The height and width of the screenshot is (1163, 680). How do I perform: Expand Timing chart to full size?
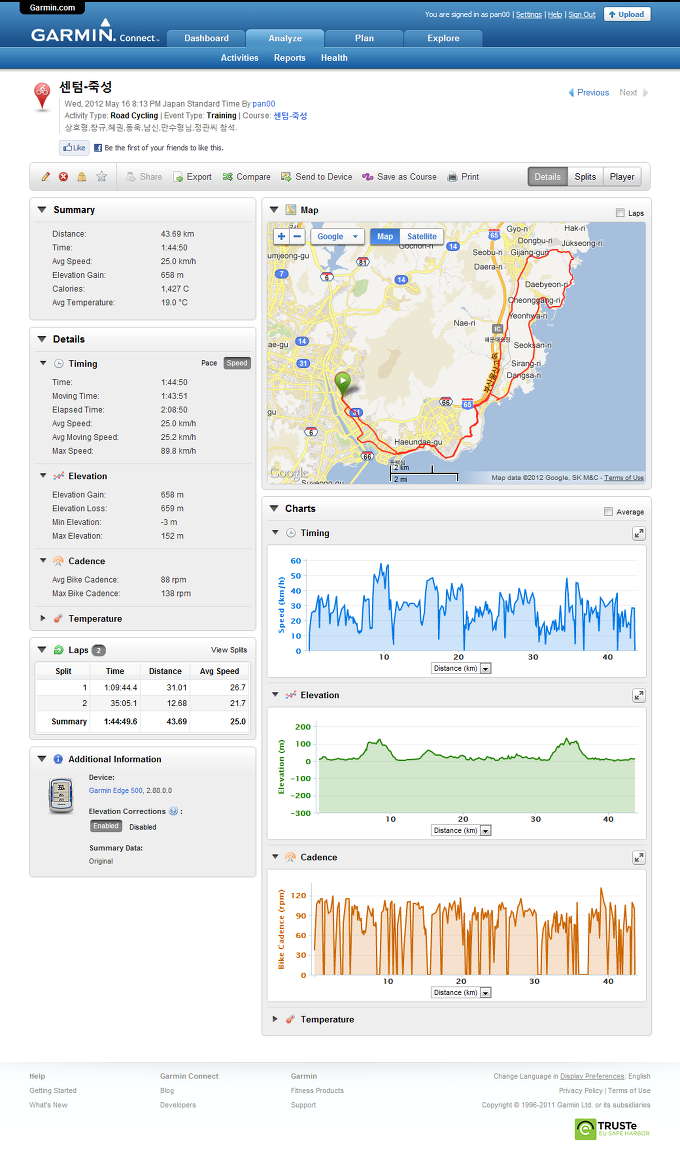point(638,533)
